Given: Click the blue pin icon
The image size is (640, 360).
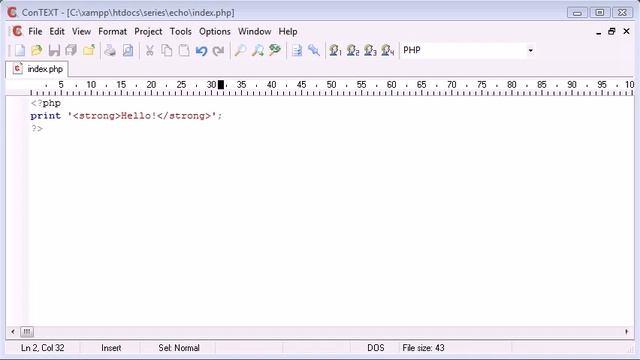Looking at the screenshot, I should pos(314,51).
